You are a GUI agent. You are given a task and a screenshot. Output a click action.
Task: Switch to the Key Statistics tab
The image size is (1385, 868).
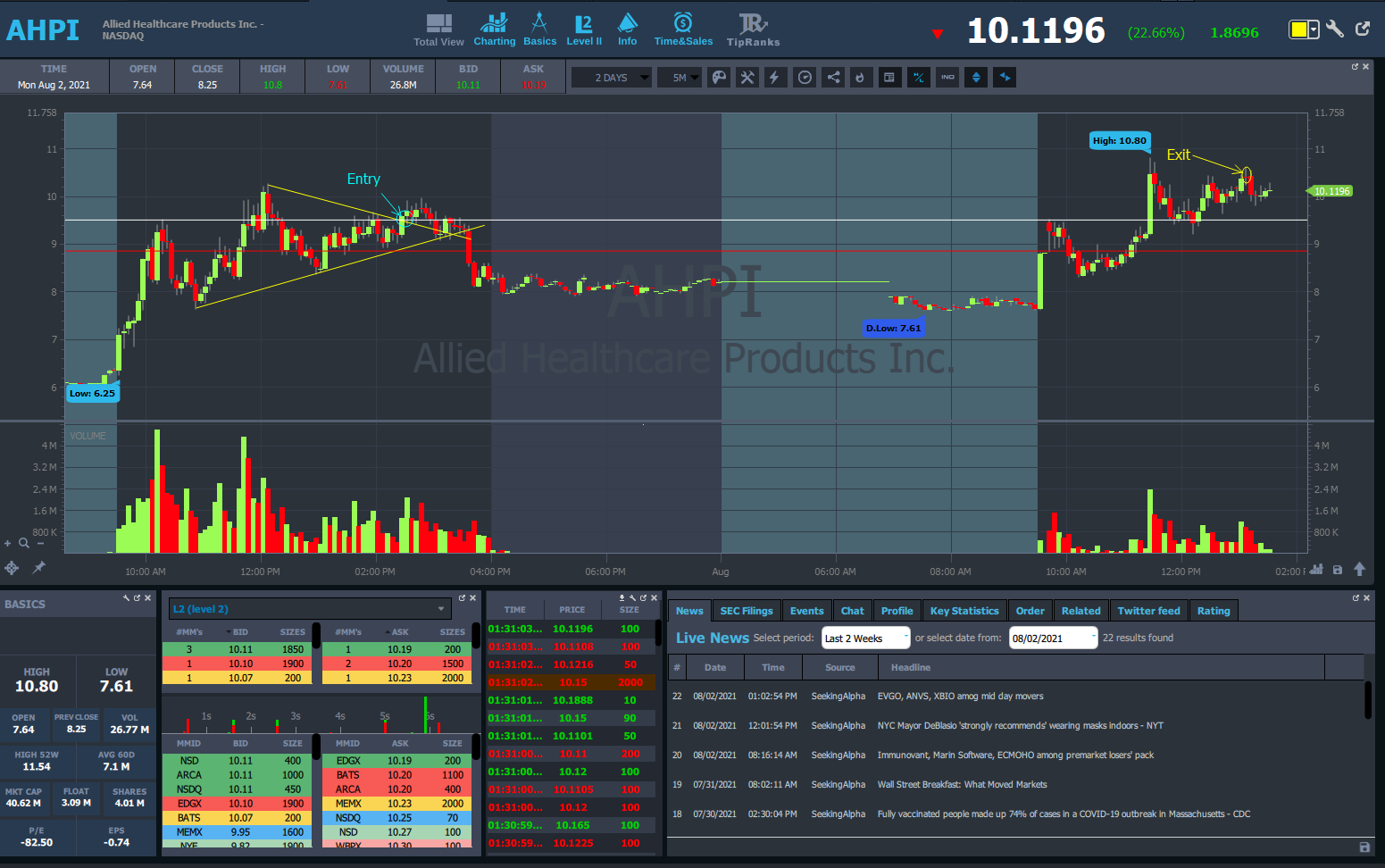tap(964, 611)
